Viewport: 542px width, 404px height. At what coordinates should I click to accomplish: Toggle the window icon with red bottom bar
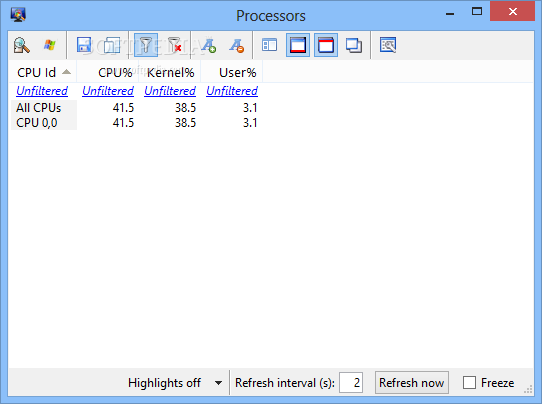tap(298, 45)
